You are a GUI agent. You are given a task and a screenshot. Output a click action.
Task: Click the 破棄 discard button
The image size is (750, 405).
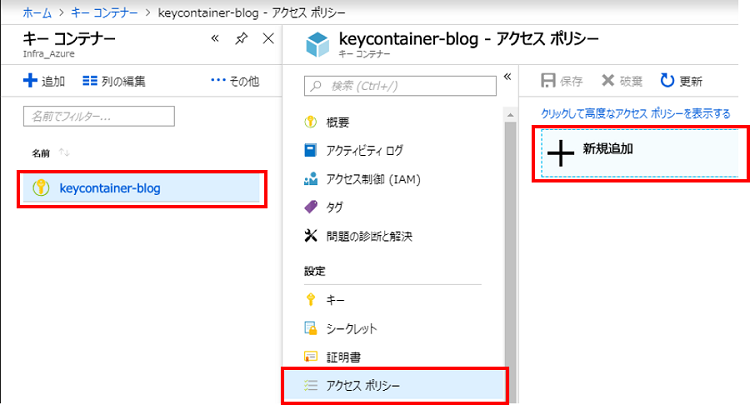tap(622, 81)
